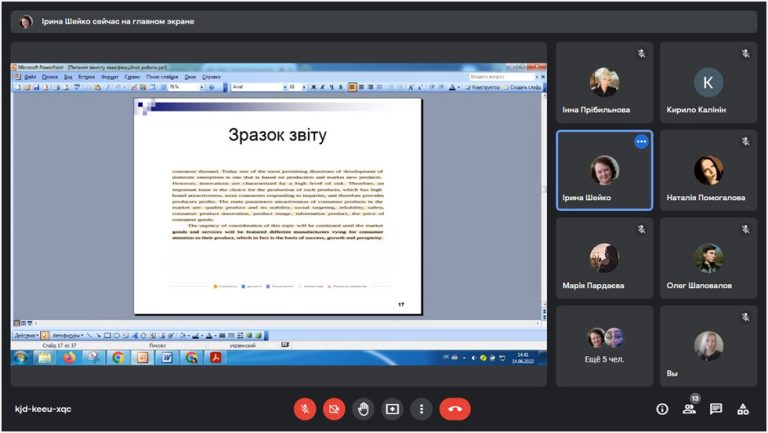Click the three-dot icon on Ірина Шейко tile
Viewport: 768px width, 433px height.
click(641, 142)
